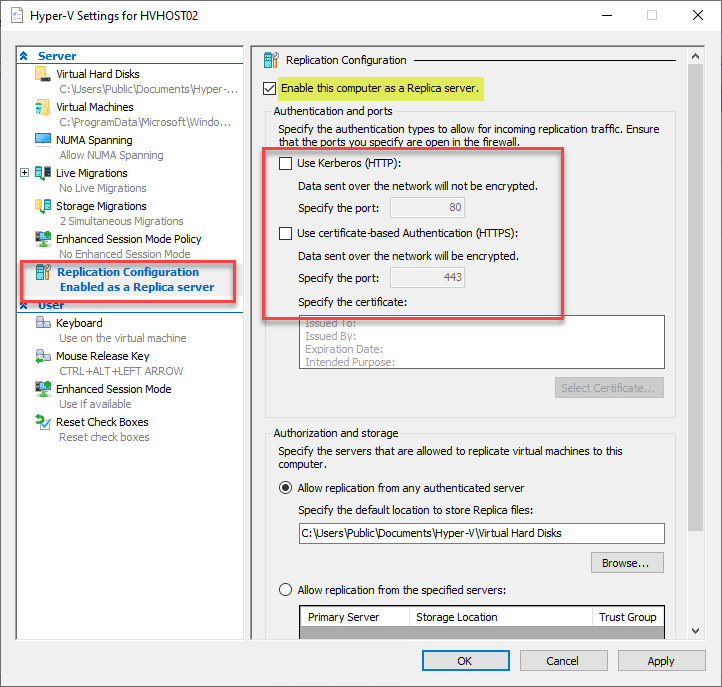722x687 pixels.
Task: Open Keyboard user settings
Action: click(x=79, y=323)
